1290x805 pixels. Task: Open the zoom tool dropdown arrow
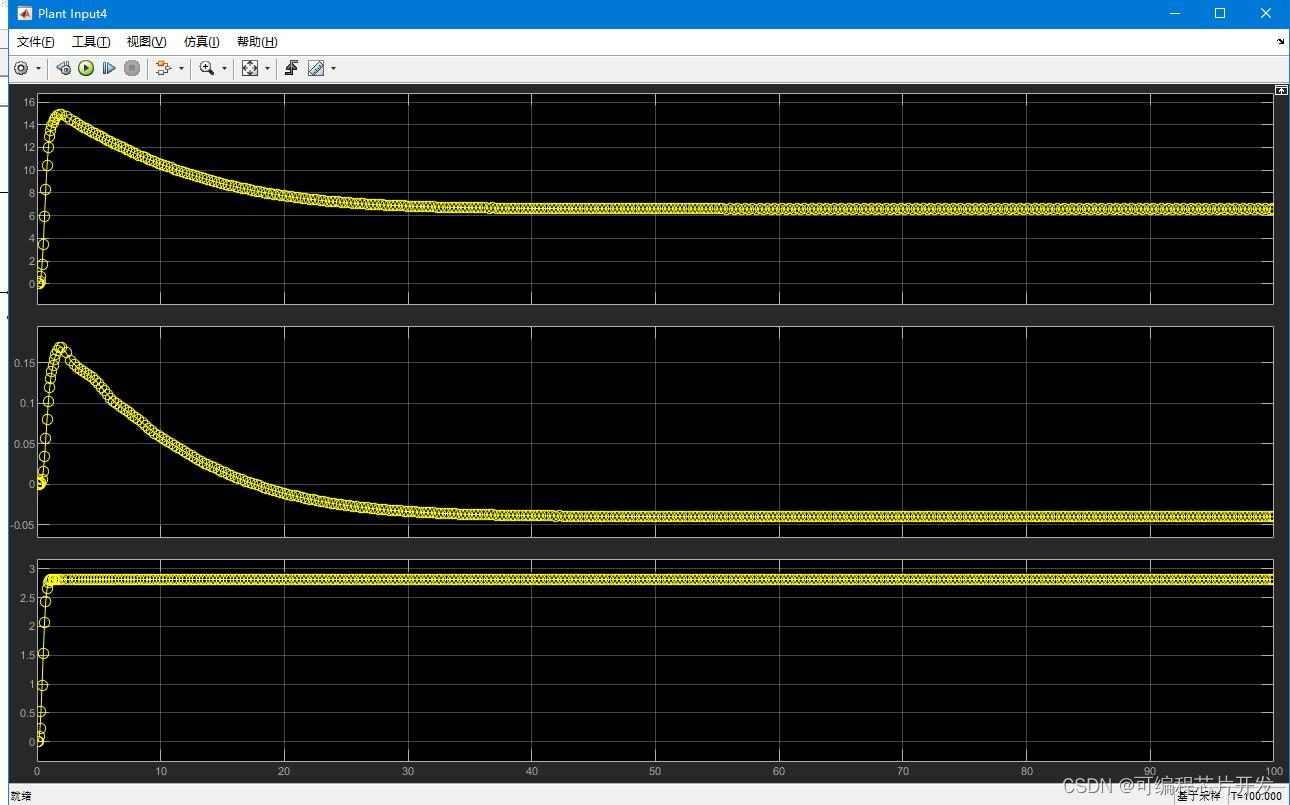[224, 68]
